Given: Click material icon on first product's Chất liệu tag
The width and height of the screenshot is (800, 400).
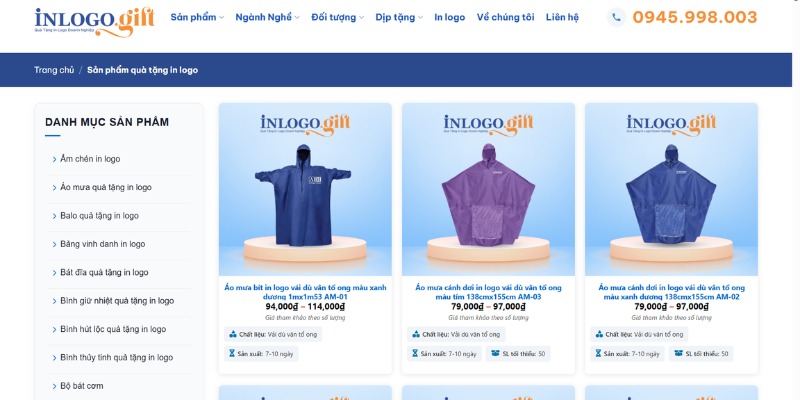Looking at the screenshot, I should [233, 334].
